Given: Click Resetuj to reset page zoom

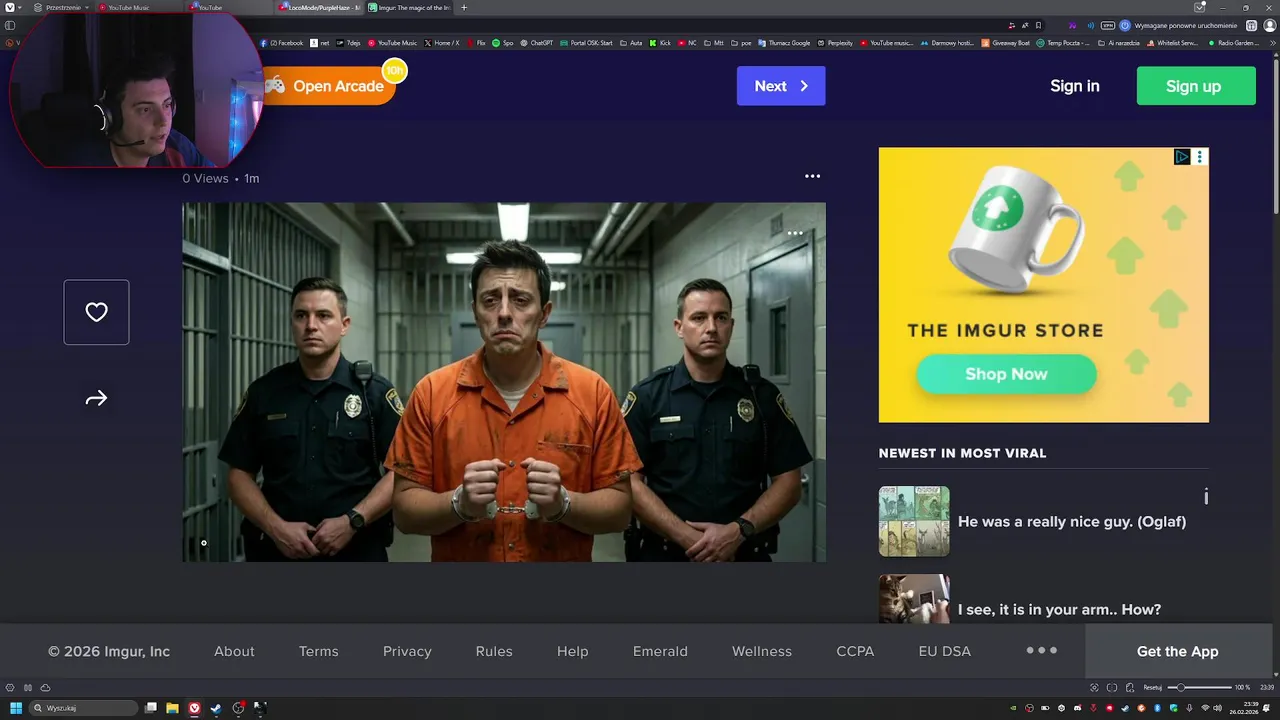Looking at the screenshot, I should click(1152, 687).
